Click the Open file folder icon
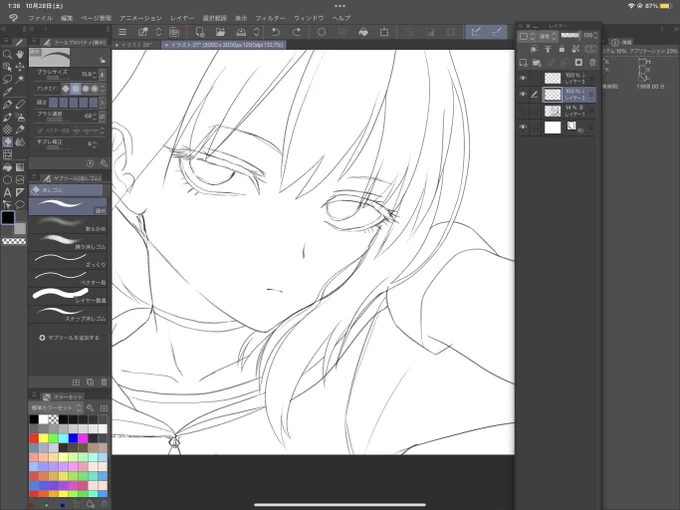Image resolution: width=680 pixels, height=510 pixels. 220,32
